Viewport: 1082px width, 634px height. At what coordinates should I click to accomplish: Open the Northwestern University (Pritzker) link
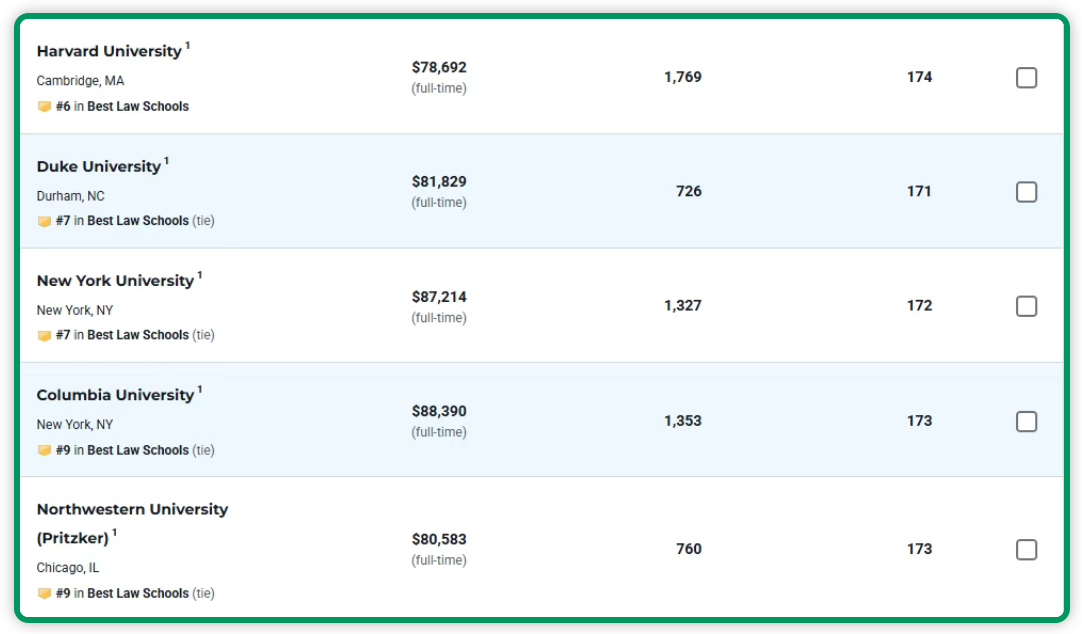(132, 510)
